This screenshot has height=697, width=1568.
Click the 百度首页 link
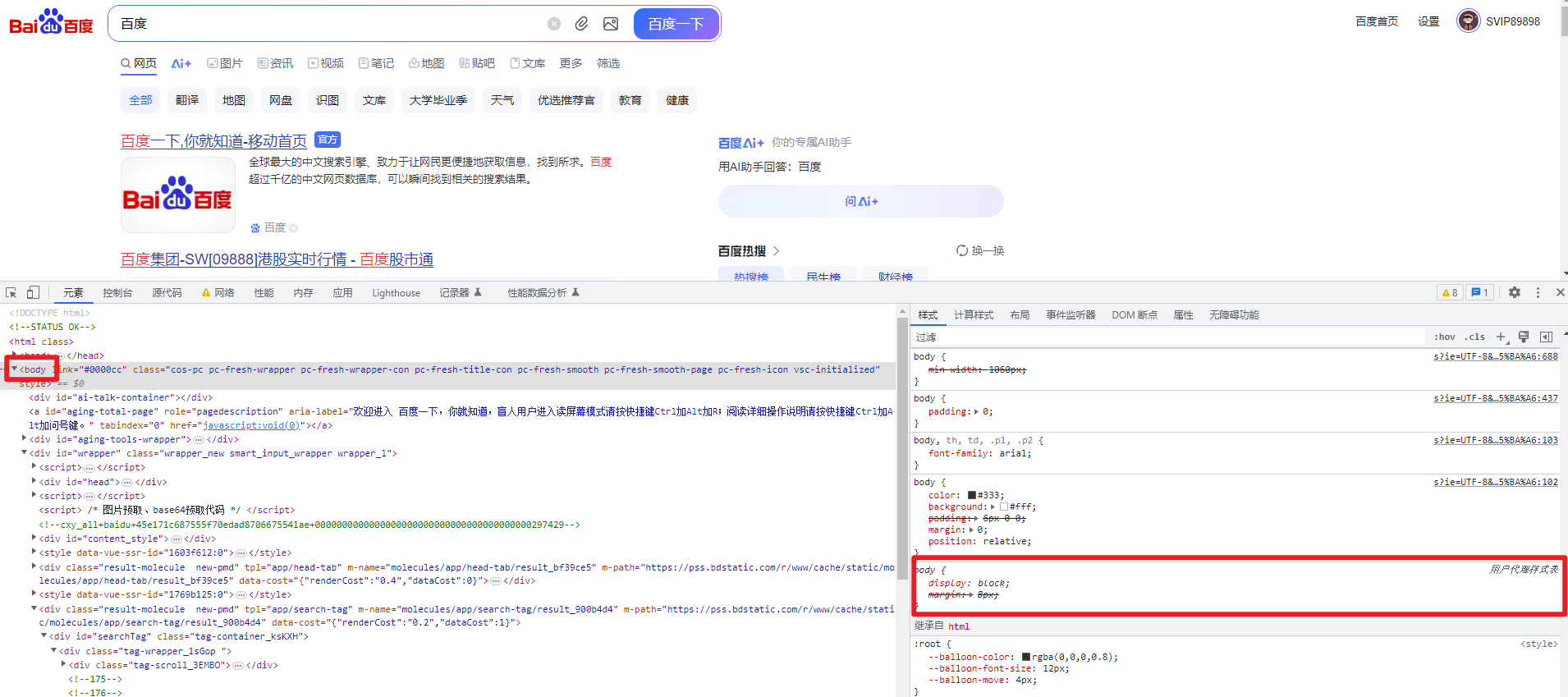coord(1377,21)
